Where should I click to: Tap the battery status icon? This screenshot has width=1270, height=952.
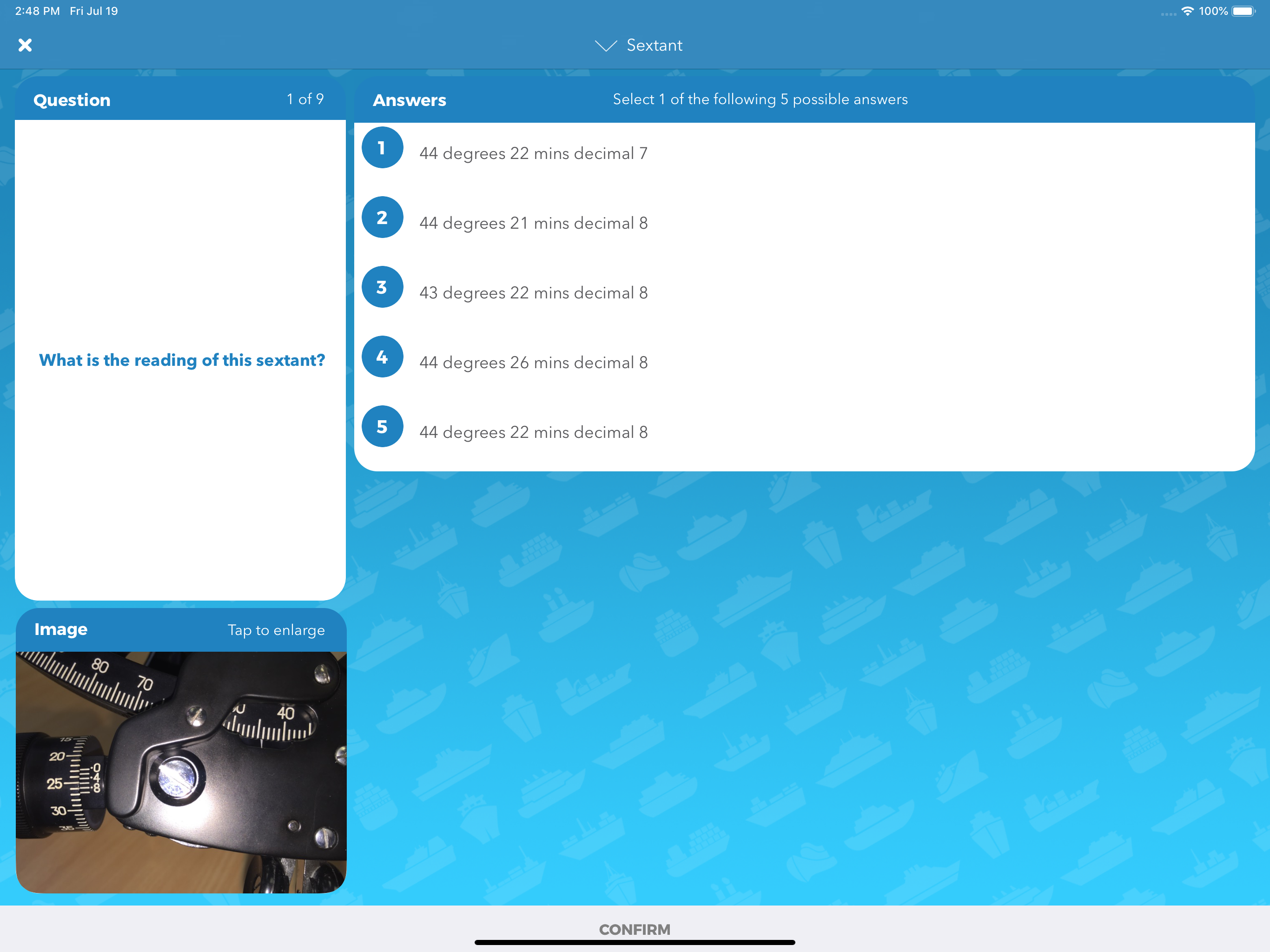click(x=1244, y=11)
